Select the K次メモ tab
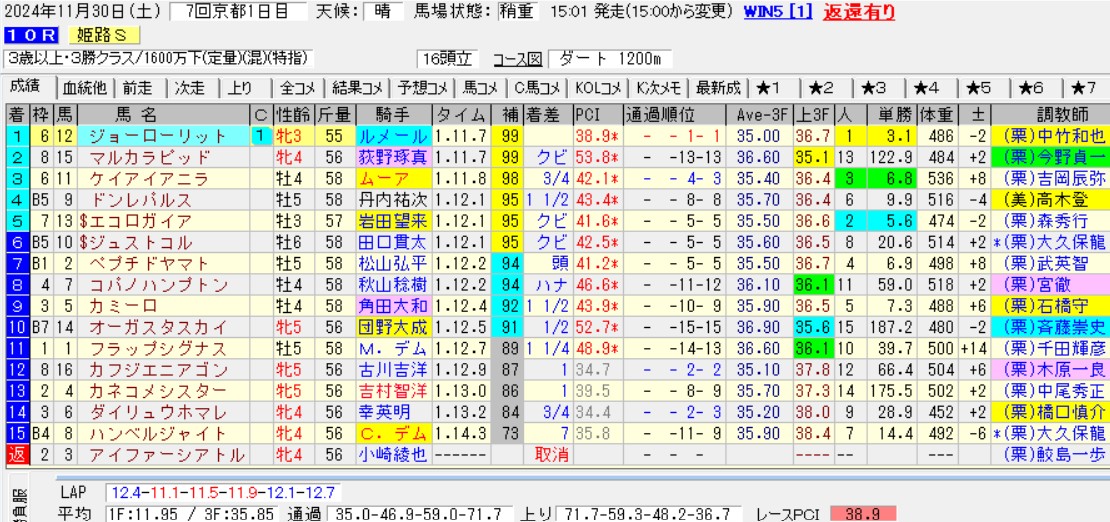Image resolution: width=1110 pixels, height=522 pixels. [658, 87]
